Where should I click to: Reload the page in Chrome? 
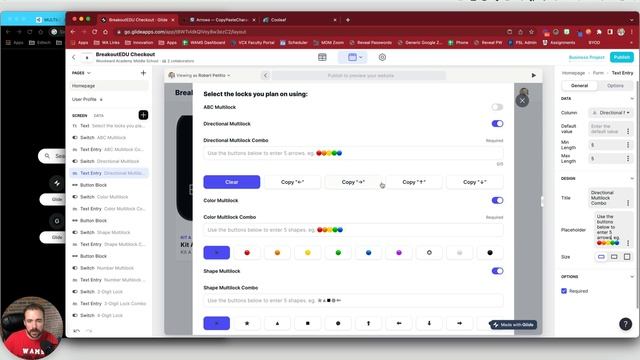[95, 32]
